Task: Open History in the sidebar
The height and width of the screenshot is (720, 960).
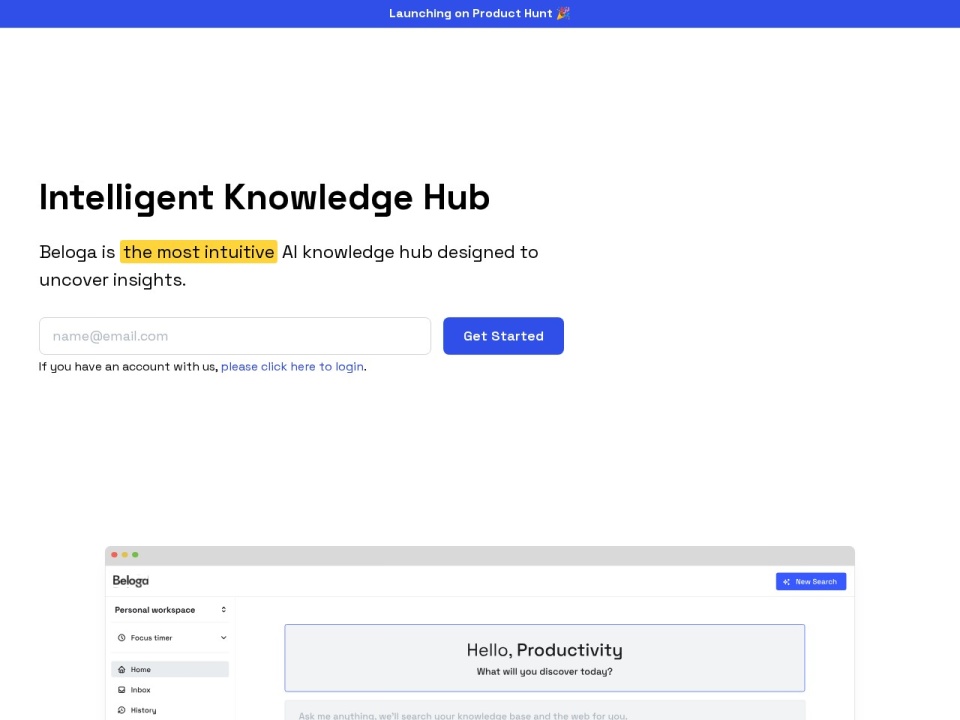Action: 170,710
